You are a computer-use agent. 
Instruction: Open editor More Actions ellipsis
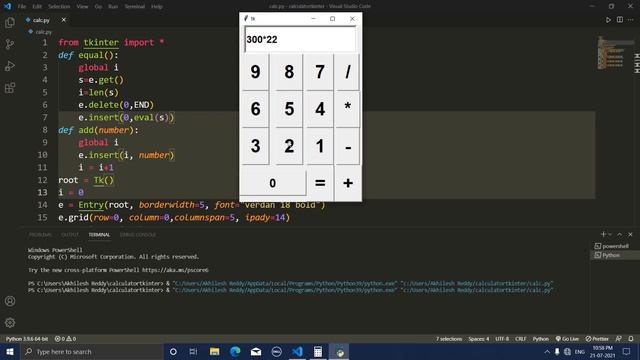point(631,20)
